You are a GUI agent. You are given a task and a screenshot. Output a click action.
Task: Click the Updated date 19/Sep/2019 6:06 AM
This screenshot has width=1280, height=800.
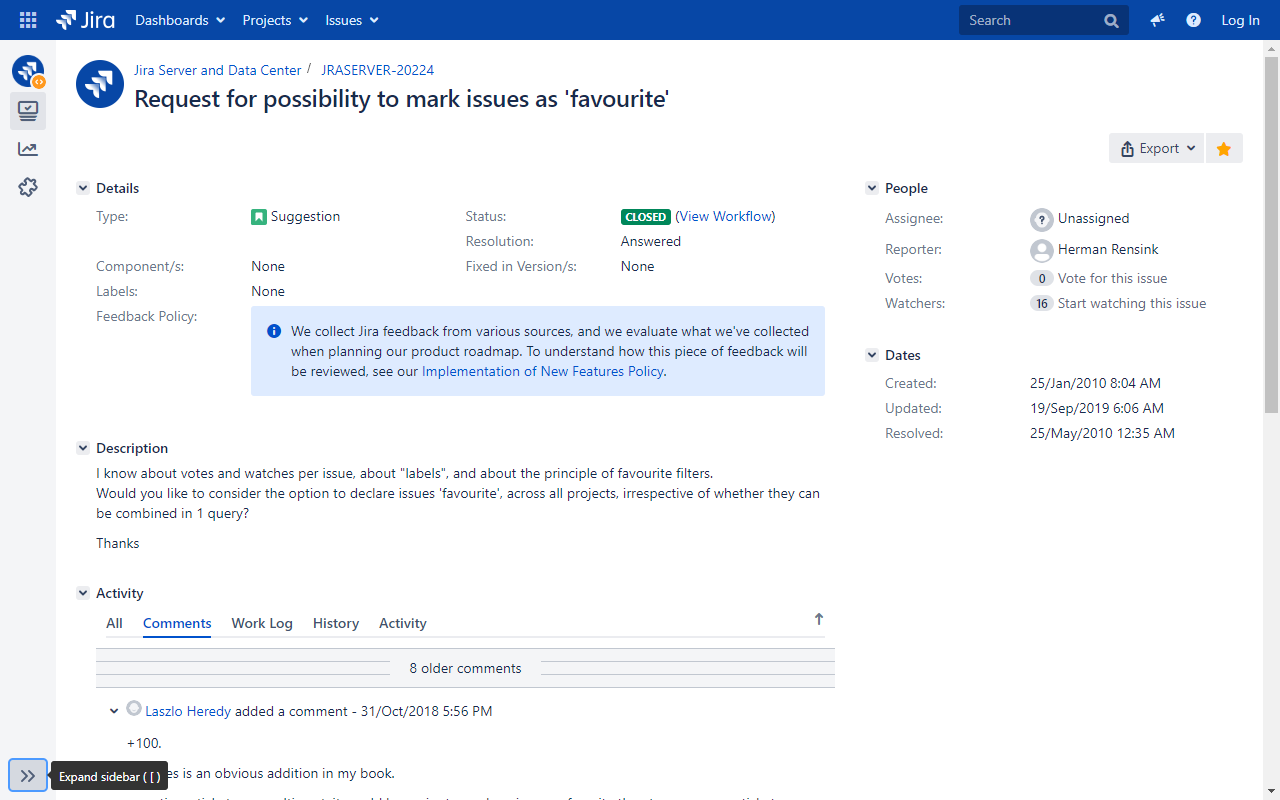(1097, 408)
